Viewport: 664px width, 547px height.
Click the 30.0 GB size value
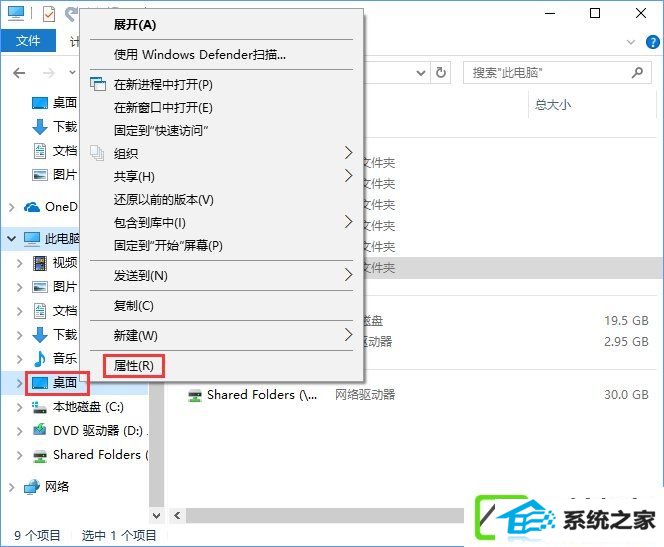[x=626, y=395]
